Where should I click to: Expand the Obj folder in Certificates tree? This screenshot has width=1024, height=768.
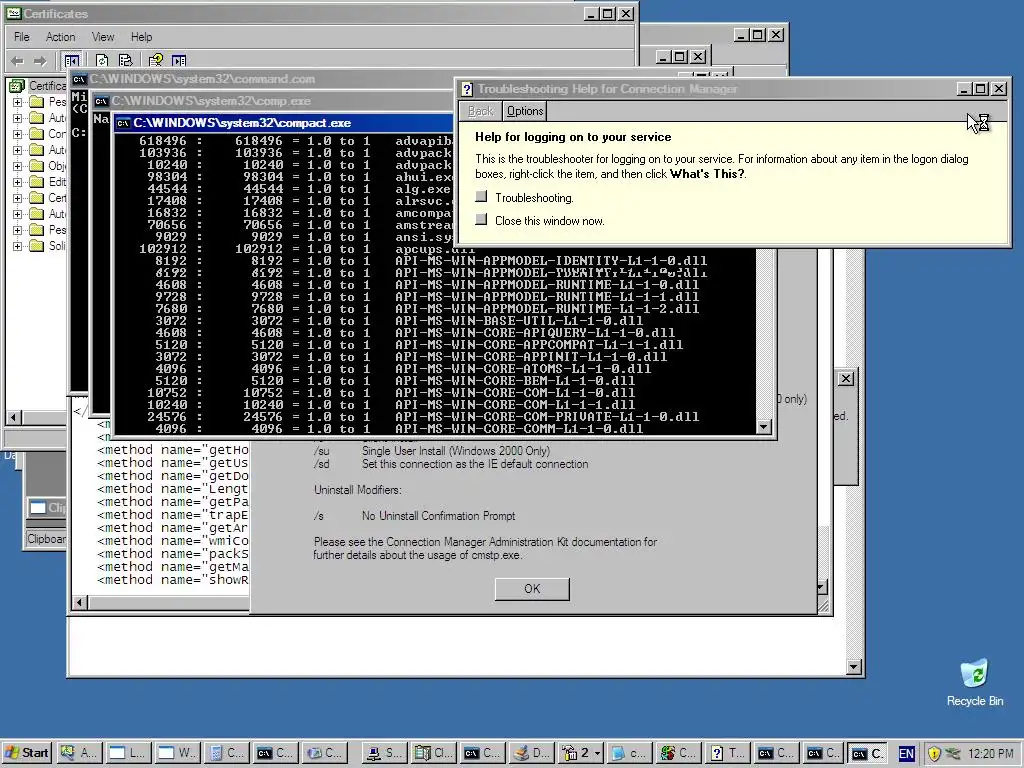point(18,166)
